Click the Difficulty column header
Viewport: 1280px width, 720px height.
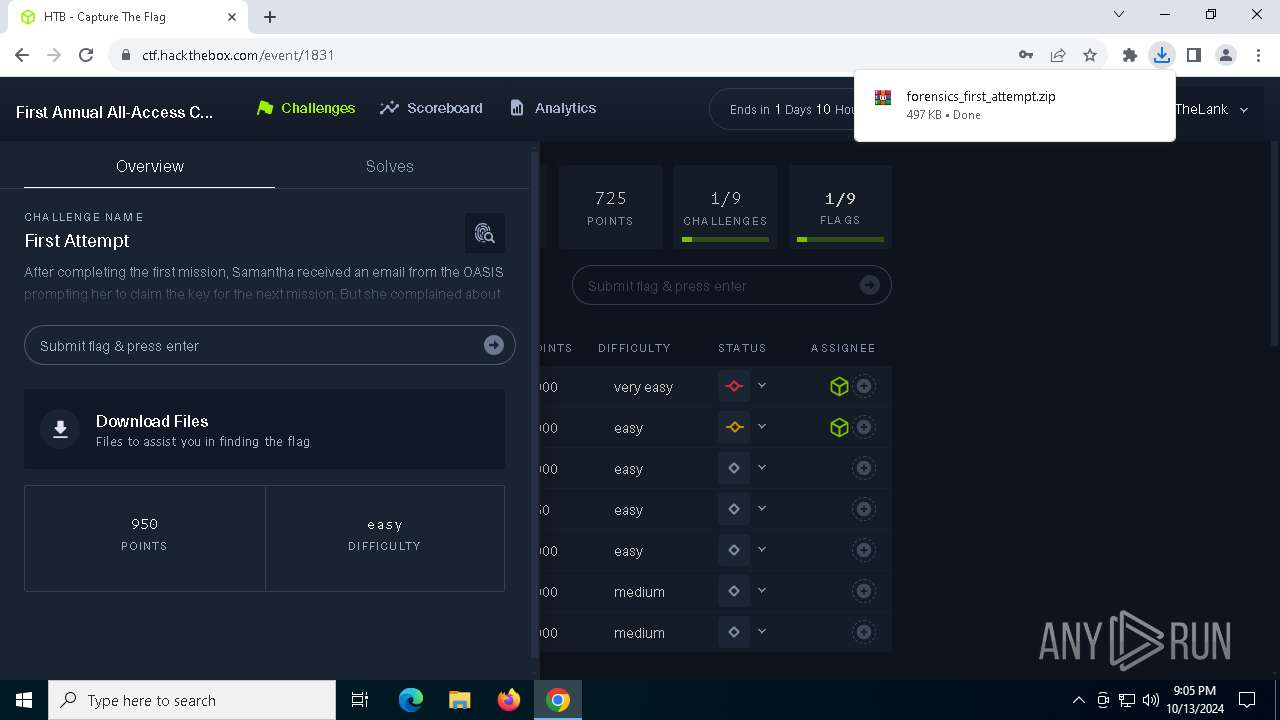point(634,348)
